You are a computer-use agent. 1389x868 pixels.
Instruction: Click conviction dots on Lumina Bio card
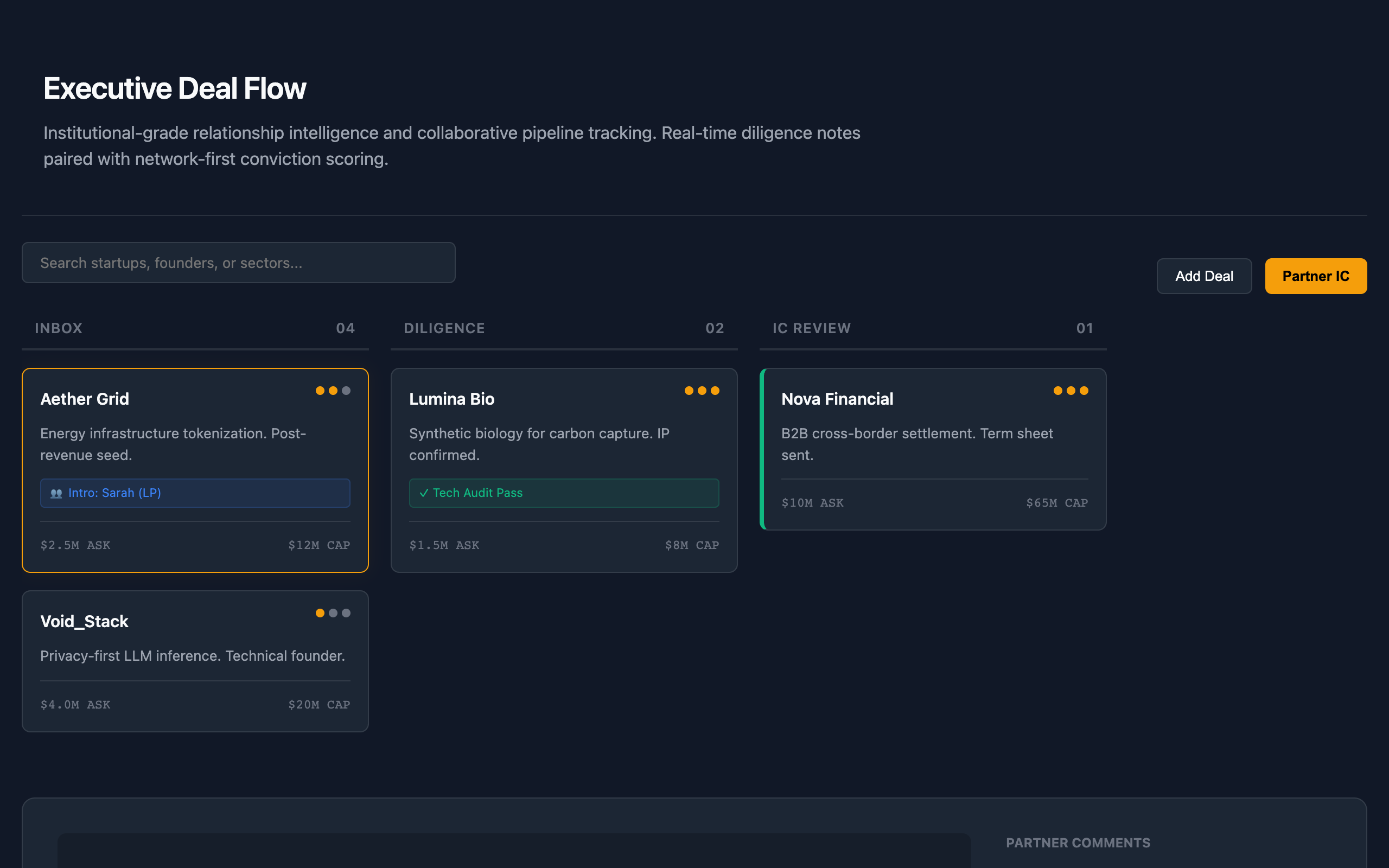[702, 391]
